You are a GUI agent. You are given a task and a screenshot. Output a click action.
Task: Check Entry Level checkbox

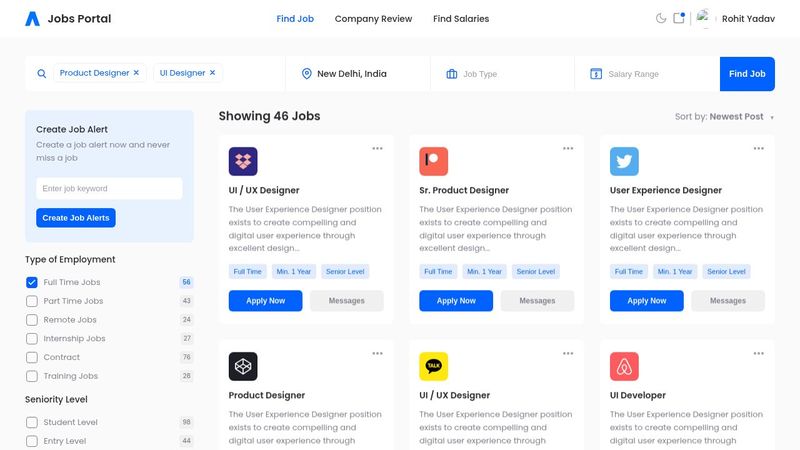[32, 441]
